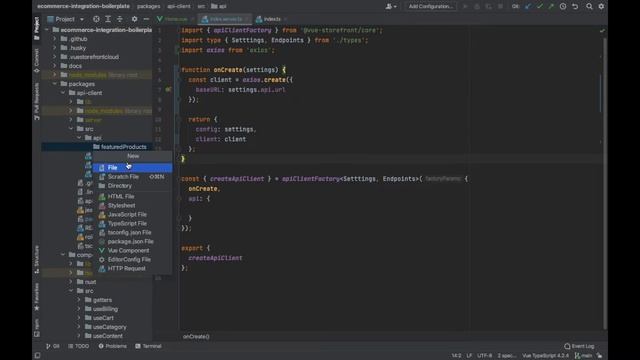Click the Project vertical side tab
The height and width of the screenshot is (360, 640).
(x=37, y=29)
